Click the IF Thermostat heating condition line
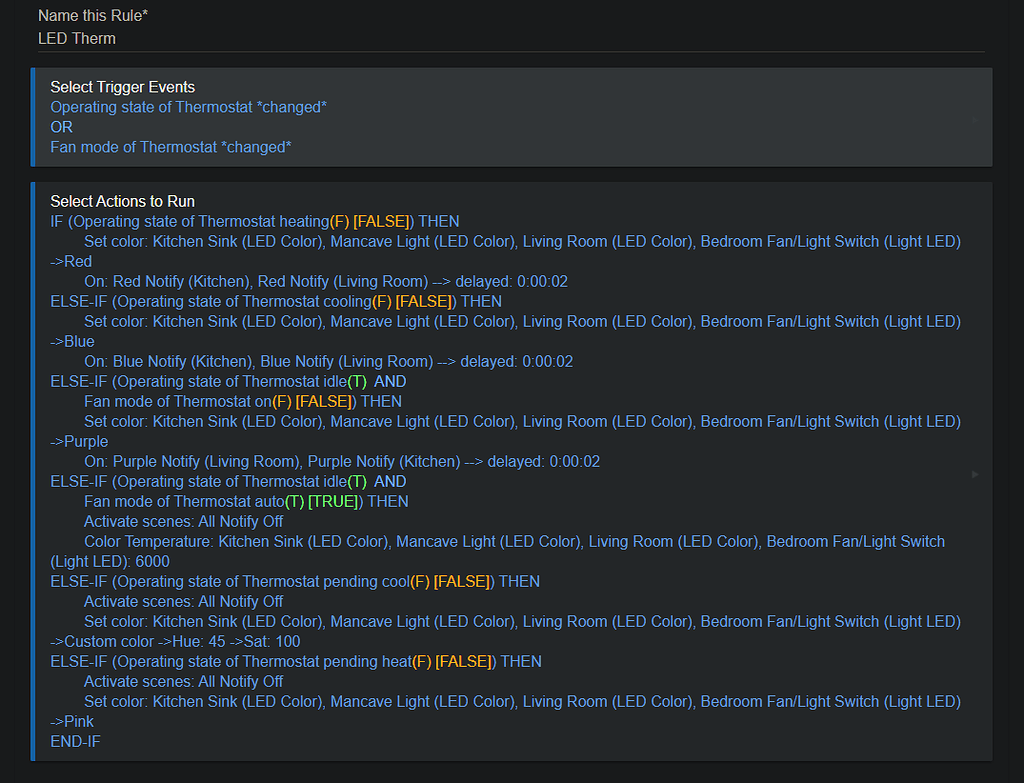1024x783 pixels. pyautogui.click(x=254, y=221)
